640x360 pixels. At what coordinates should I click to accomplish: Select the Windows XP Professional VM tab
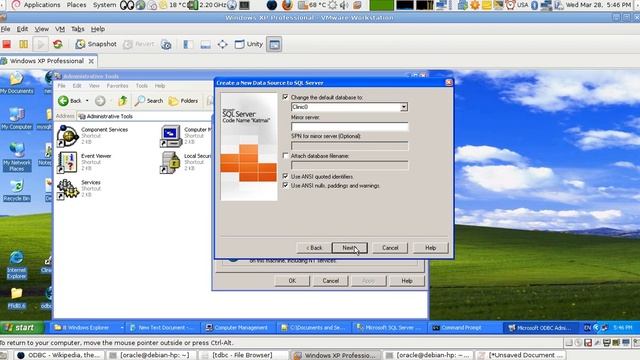(x=47, y=61)
